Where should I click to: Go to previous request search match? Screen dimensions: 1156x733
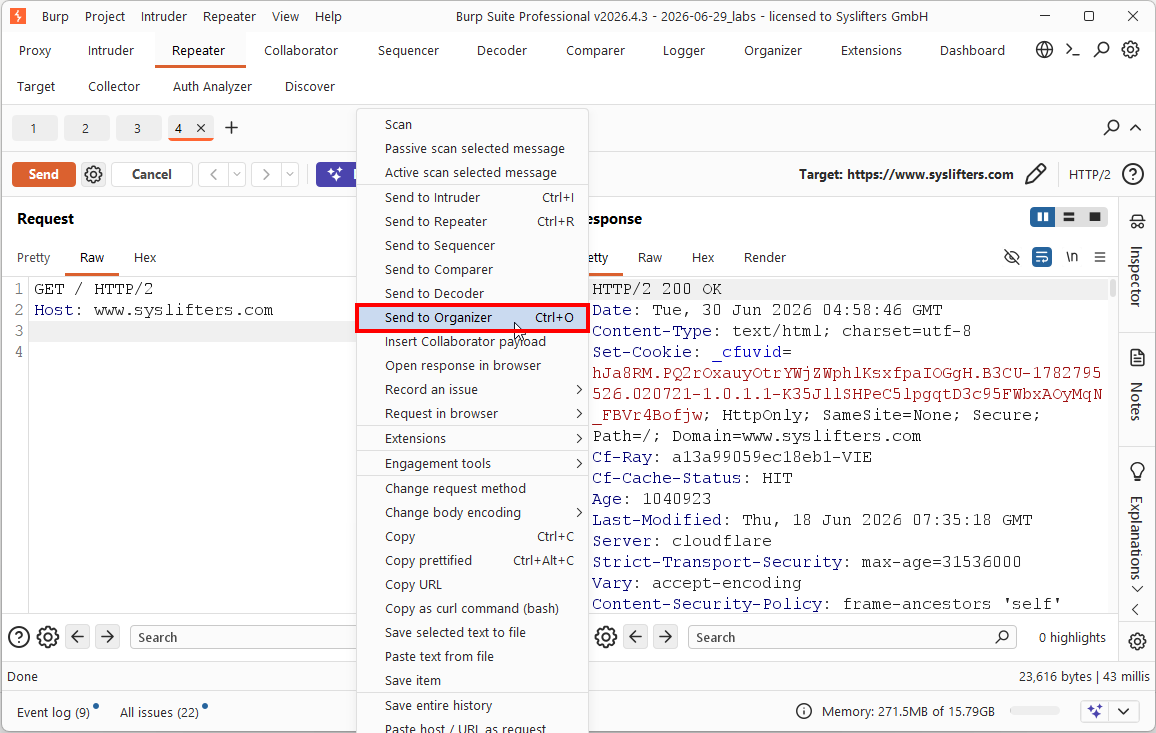coord(77,636)
